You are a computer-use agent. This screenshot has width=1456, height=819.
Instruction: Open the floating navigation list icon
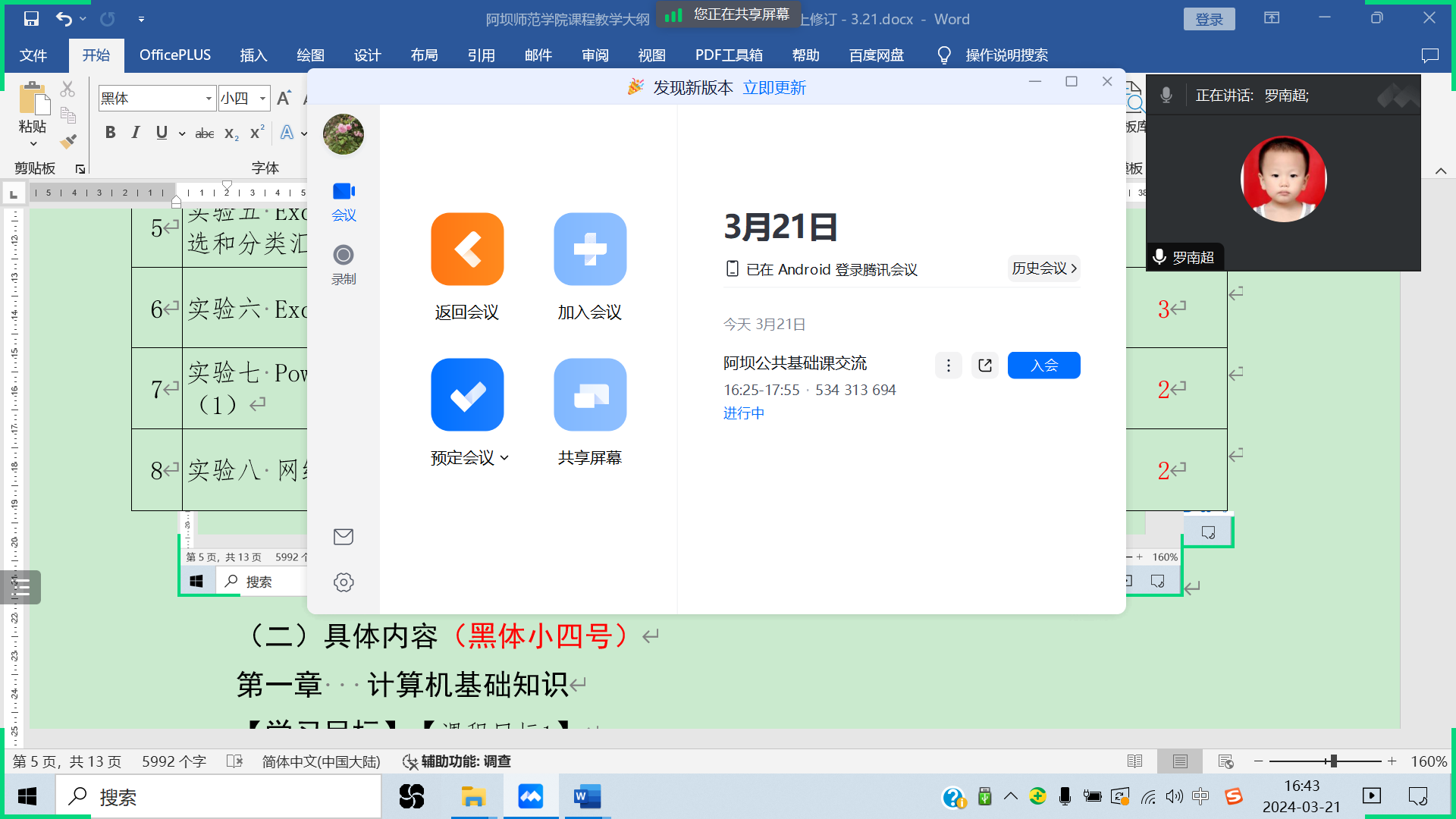click(x=20, y=587)
